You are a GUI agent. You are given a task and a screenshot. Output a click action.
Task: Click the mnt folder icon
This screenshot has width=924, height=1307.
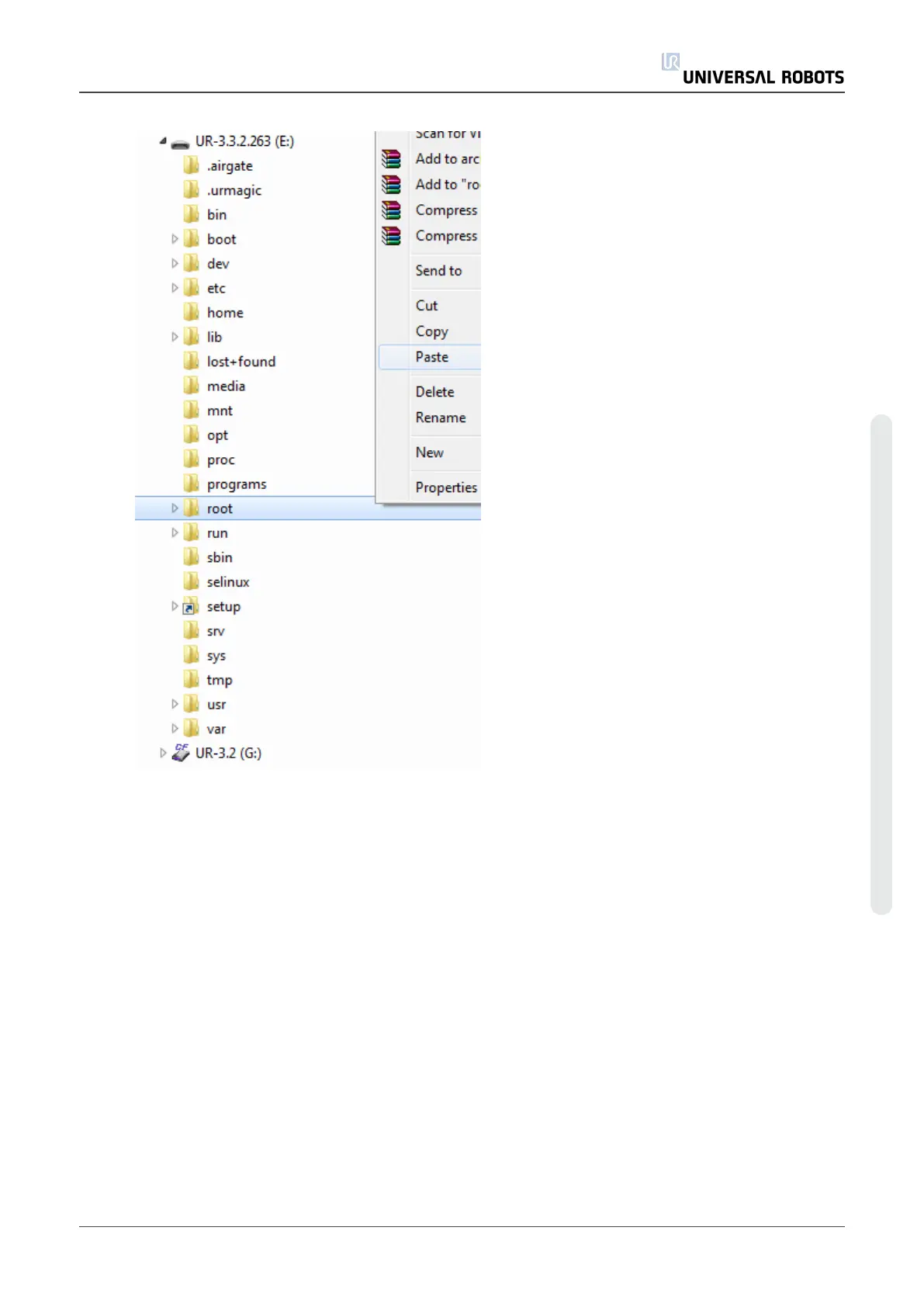pyautogui.click(x=191, y=410)
